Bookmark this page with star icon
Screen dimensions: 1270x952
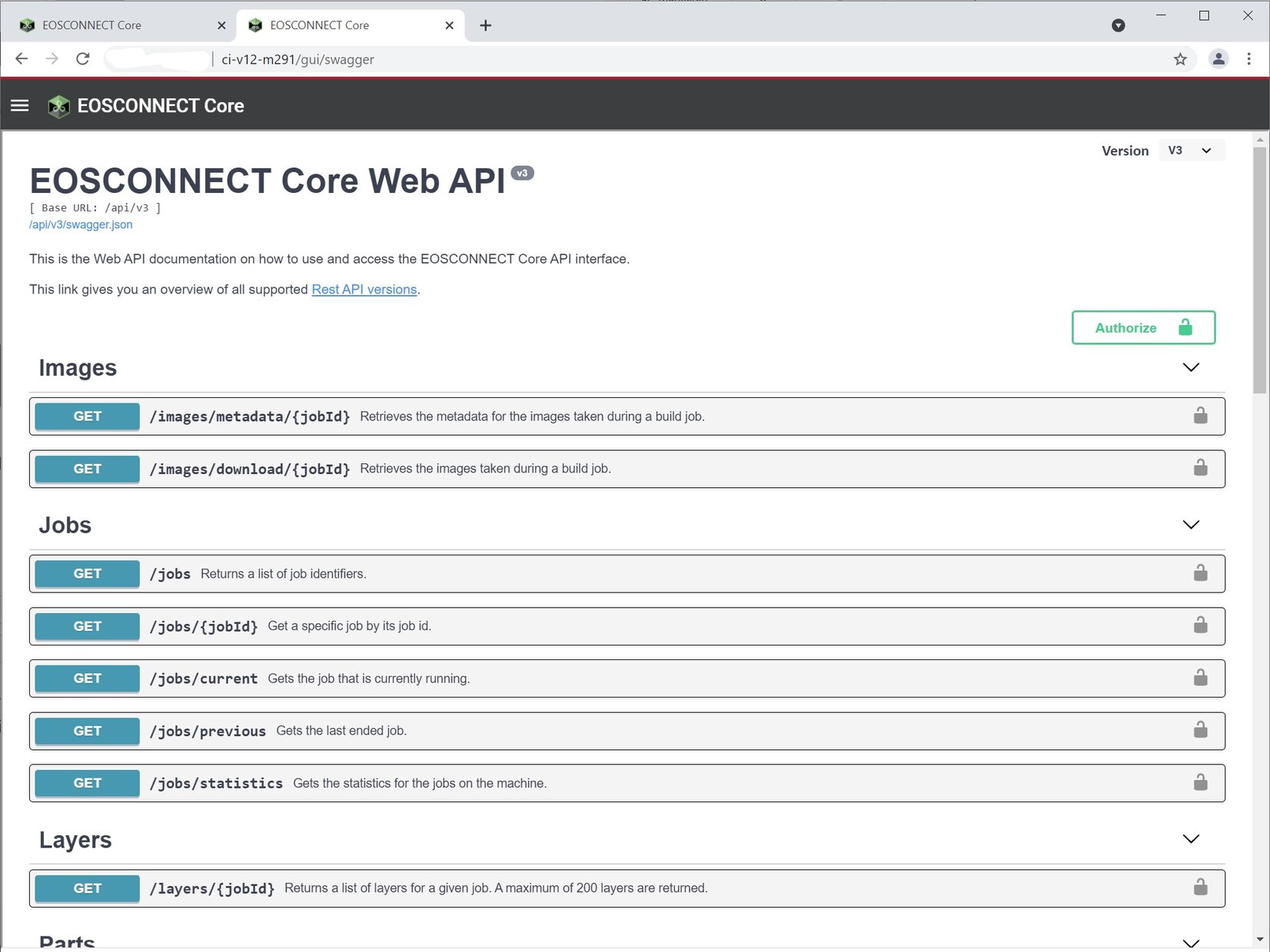point(1180,59)
